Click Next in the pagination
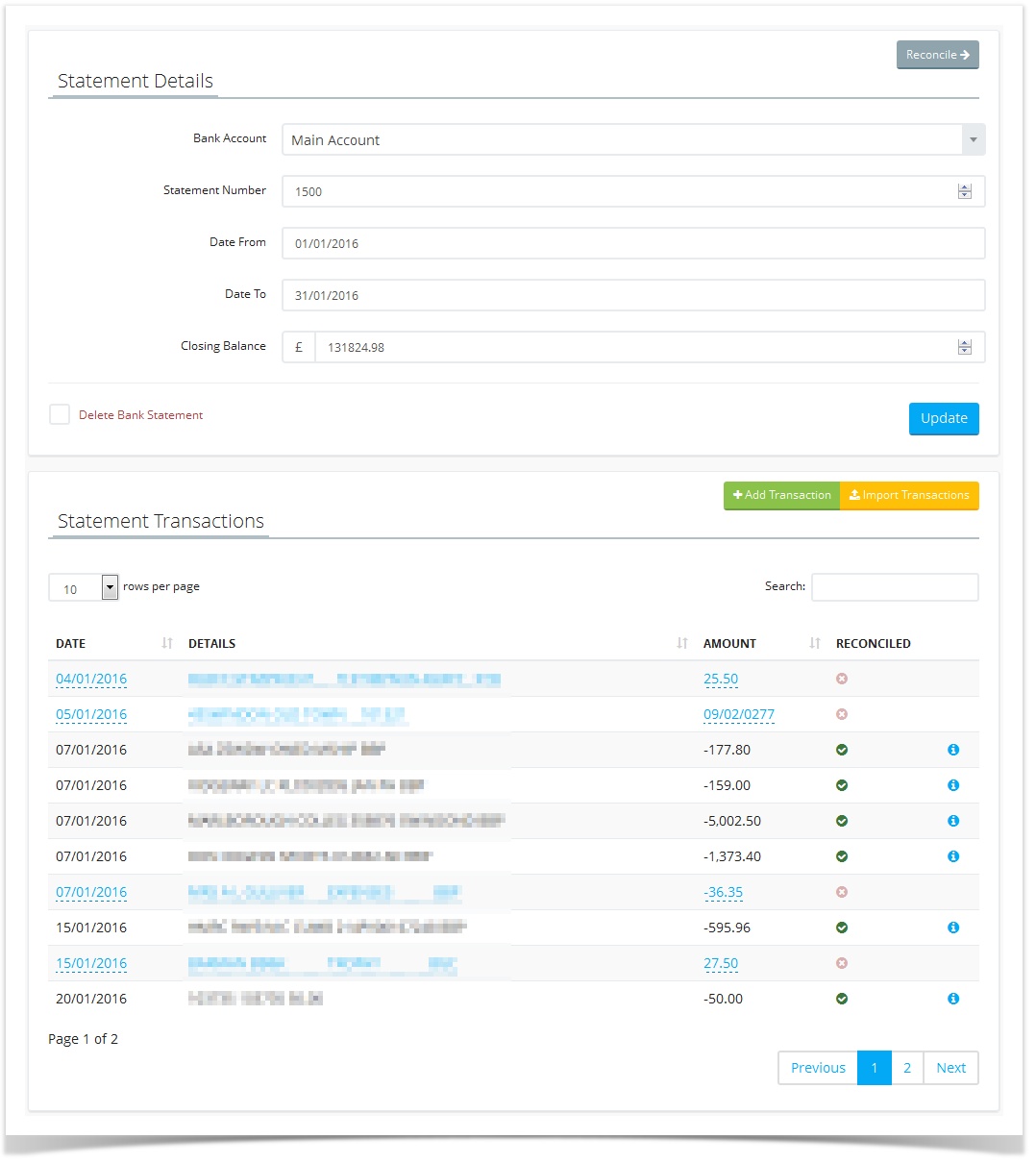Viewport: 1036px width, 1163px height. [x=950, y=1068]
